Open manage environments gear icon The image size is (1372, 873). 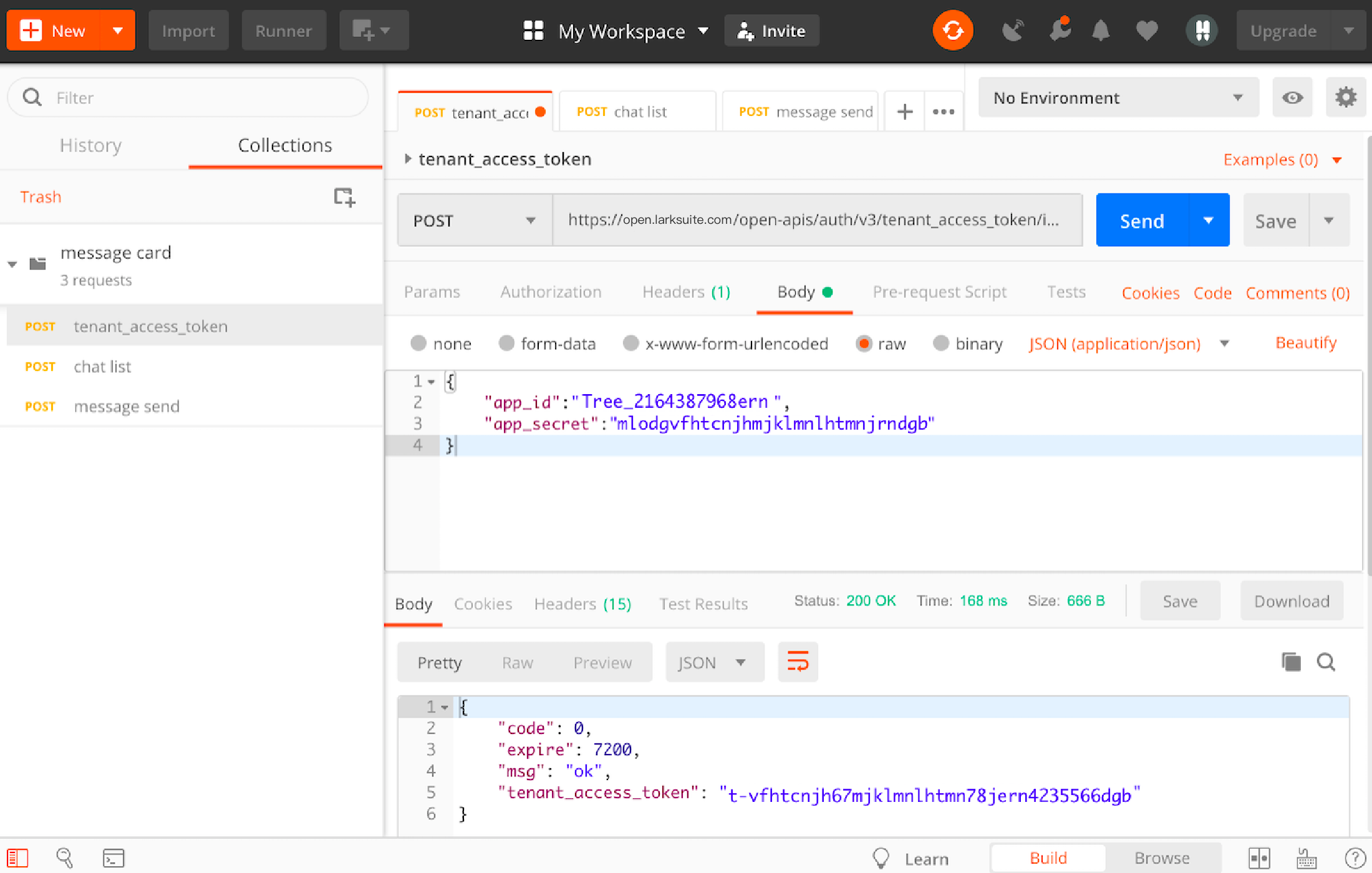pyautogui.click(x=1345, y=97)
